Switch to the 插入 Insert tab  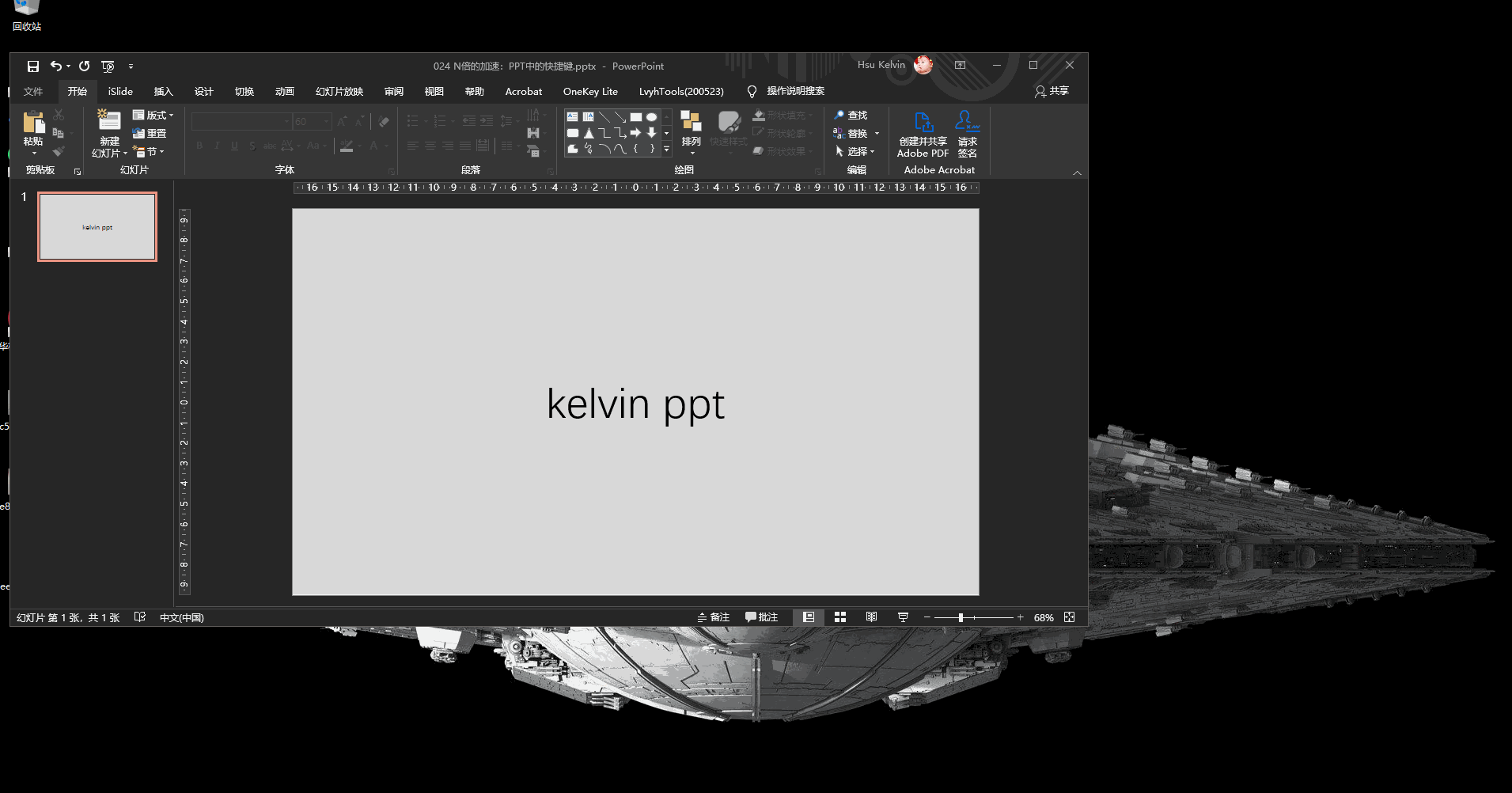163,92
